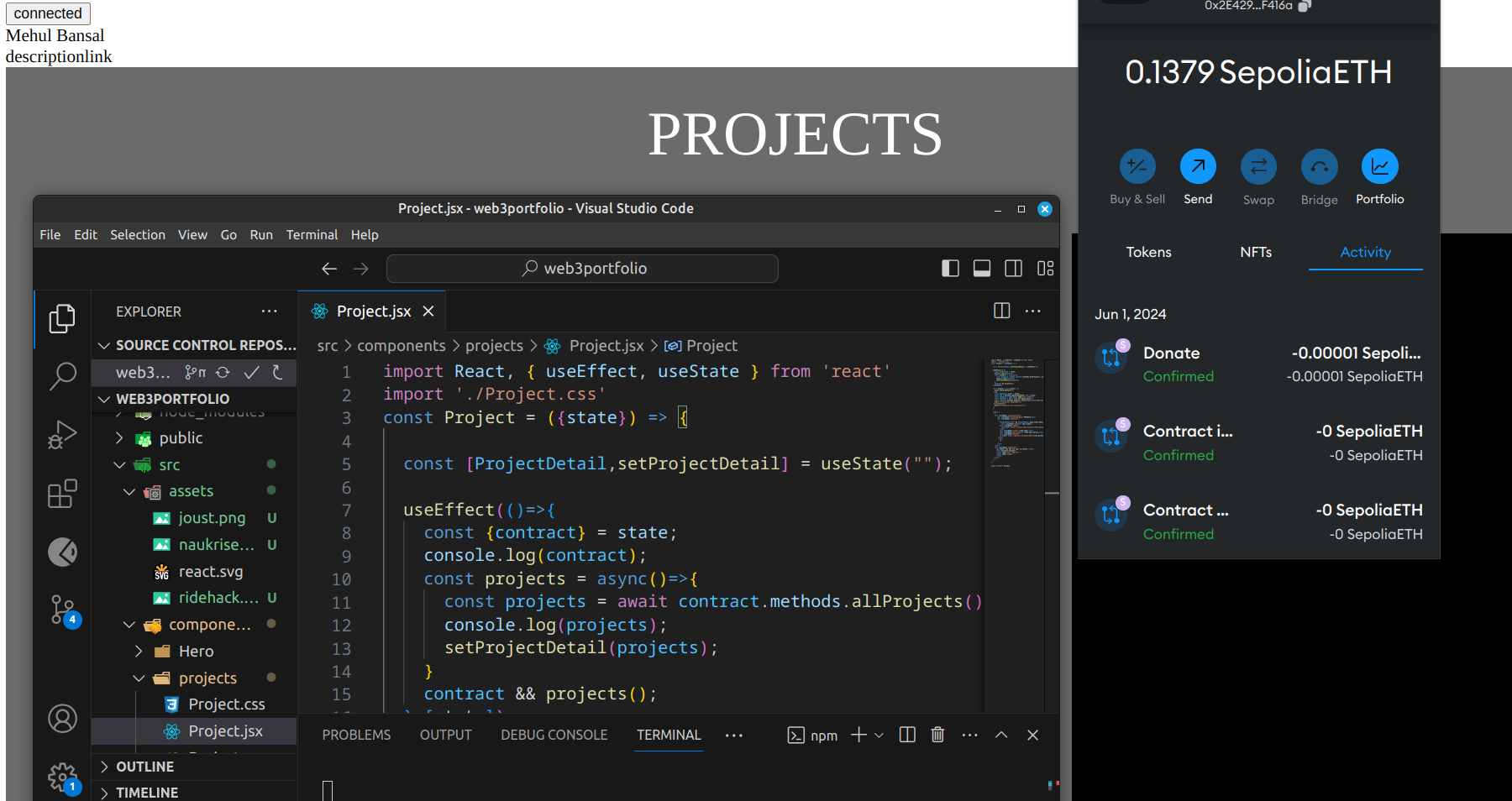Screen dimensions: 1512x801
Task: Open the File menu
Action: [50, 235]
